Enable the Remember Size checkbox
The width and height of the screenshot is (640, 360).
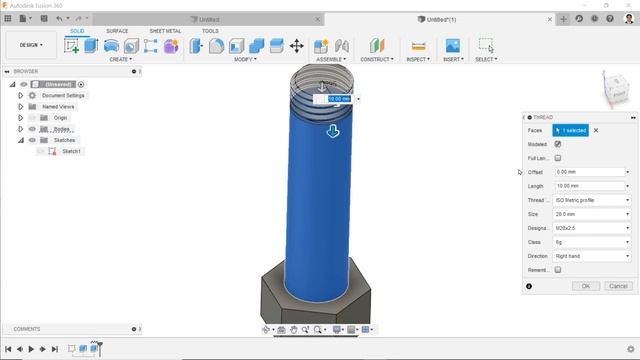pos(558,270)
